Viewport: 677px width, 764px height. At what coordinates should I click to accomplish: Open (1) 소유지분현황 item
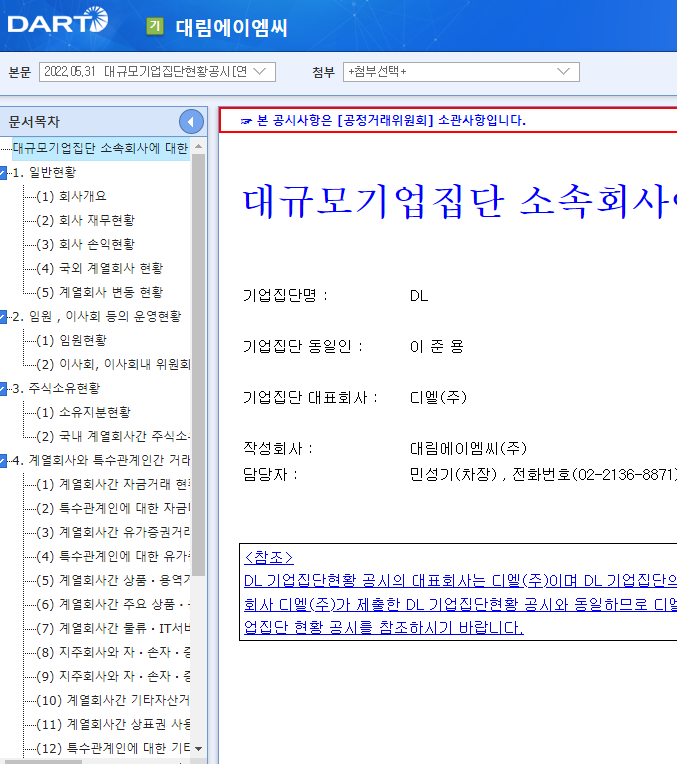click(x=83, y=413)
